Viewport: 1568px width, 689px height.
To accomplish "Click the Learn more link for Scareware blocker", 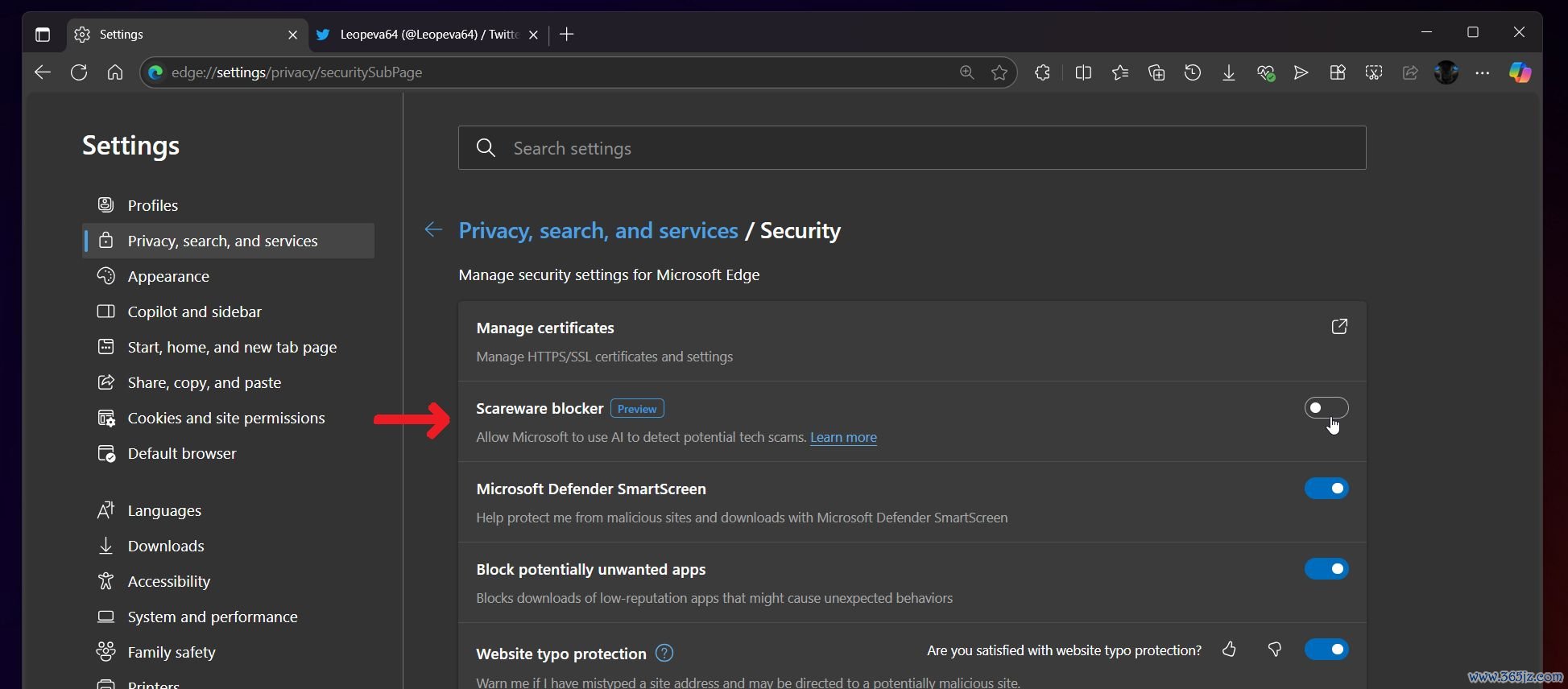I will (x=843, y=437).
